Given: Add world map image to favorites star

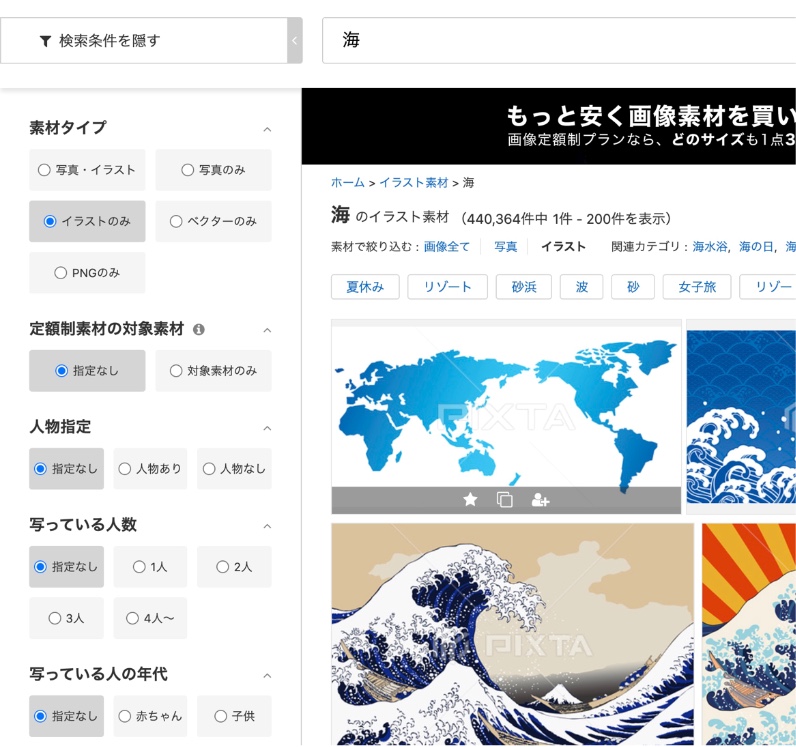Looking at the screenshot, I should (x=470, y=500).
